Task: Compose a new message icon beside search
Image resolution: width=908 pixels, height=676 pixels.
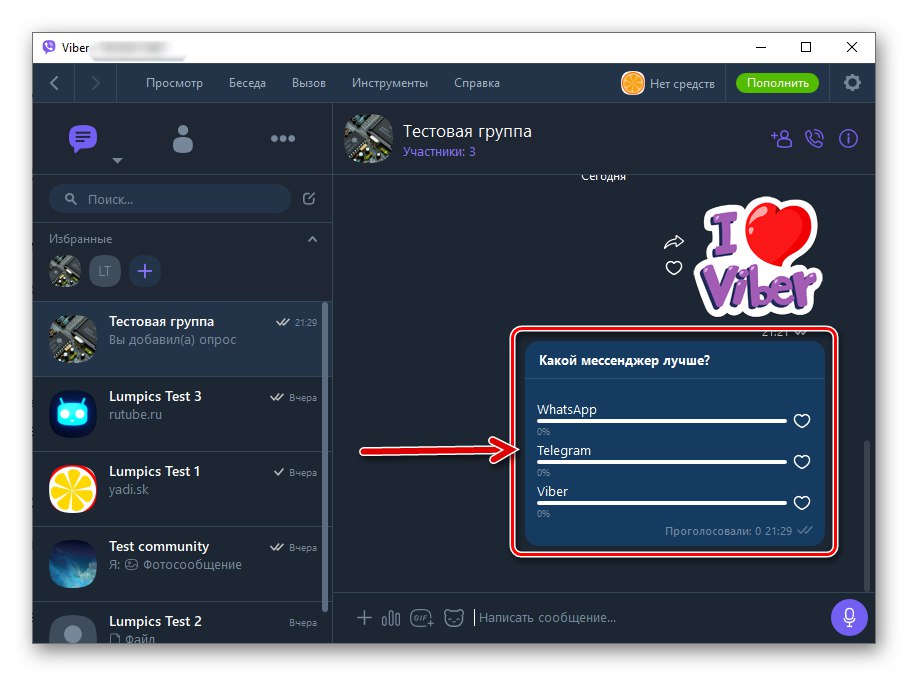Action: pyautogui.click(x=309, y=199)
